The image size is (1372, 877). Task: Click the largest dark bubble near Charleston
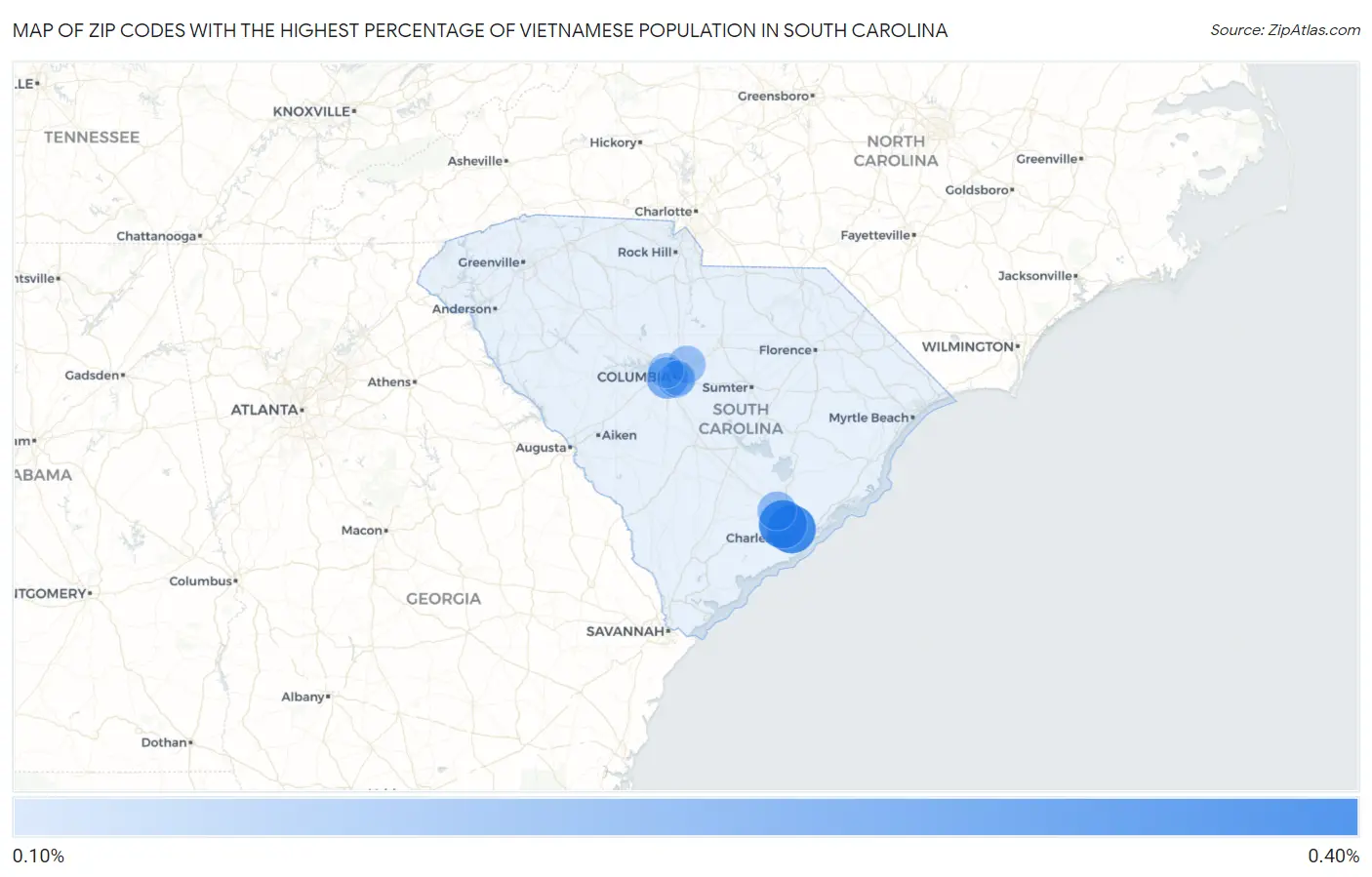[790, 528]
